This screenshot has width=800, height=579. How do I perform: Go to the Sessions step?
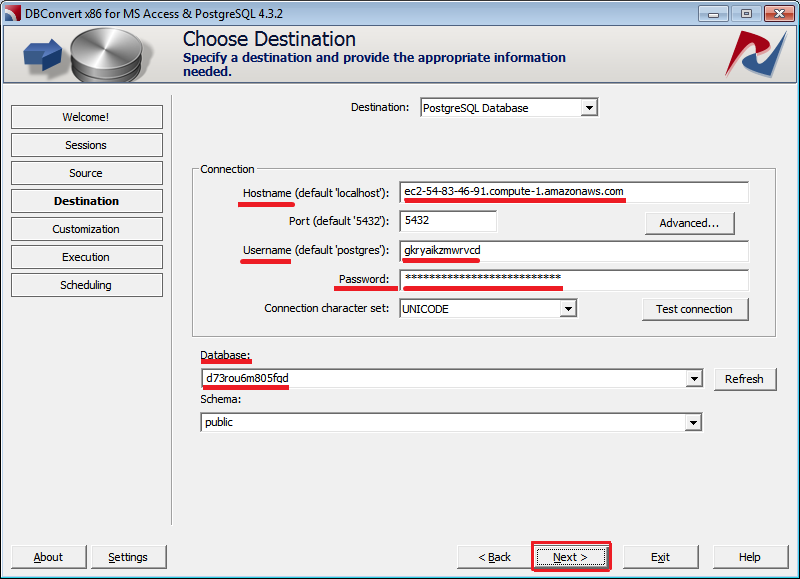tap(87, 145)
